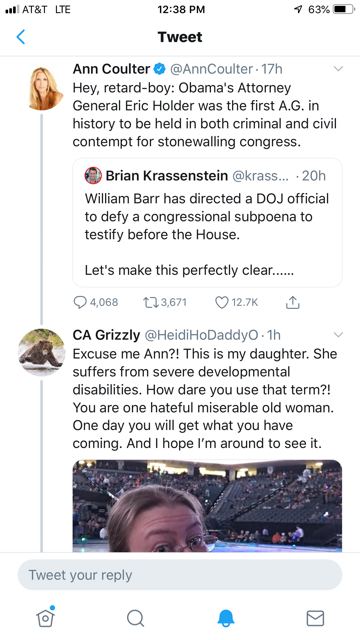Screen dimensions: 360x640
Task: Retweet the Ann Coulter tweet
Action: pos(150,302)
